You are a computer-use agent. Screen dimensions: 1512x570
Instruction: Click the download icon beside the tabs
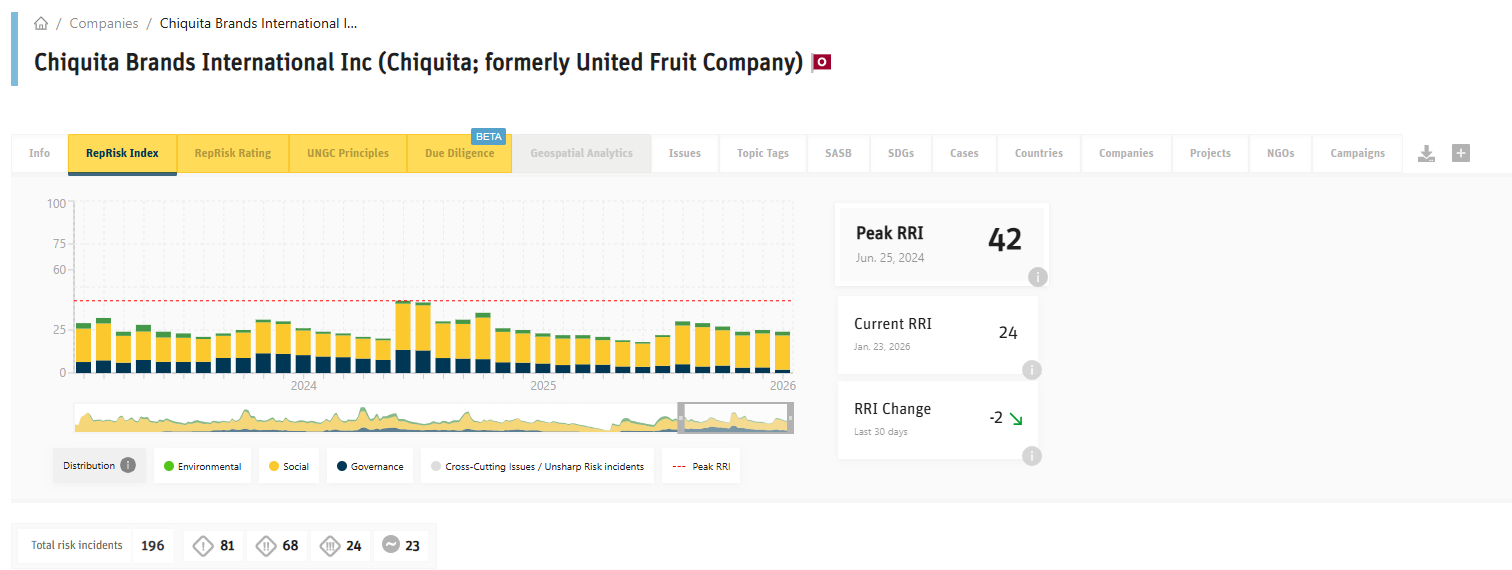[1427, 153]
